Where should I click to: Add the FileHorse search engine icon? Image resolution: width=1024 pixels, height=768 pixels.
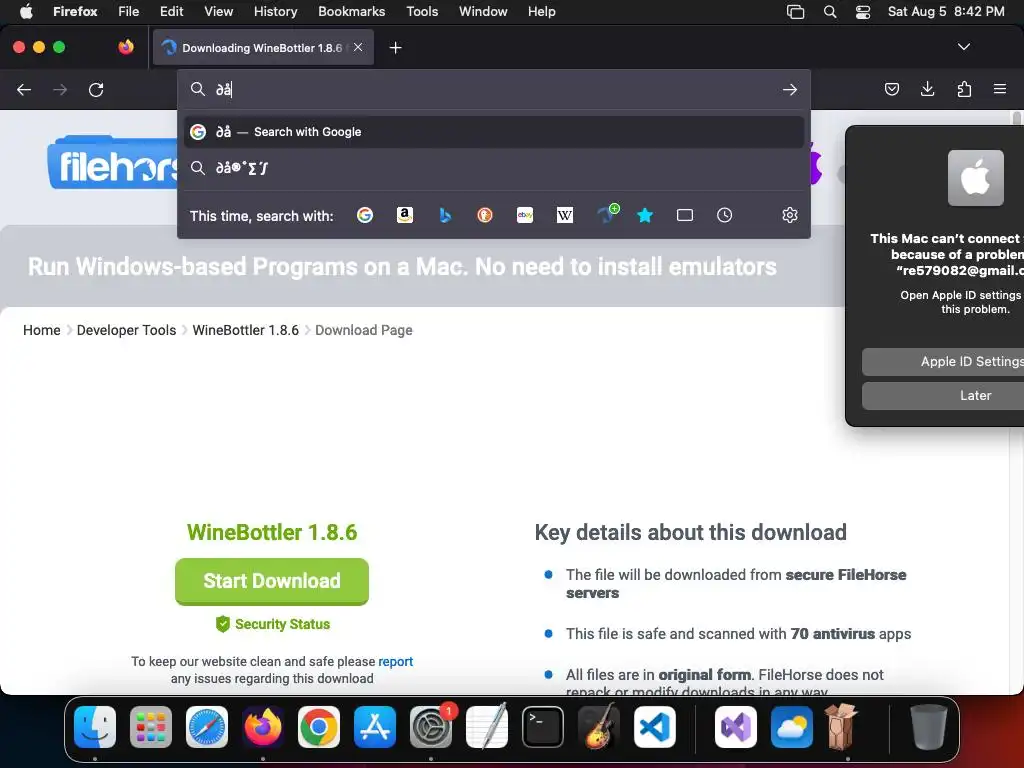point(607,214)
